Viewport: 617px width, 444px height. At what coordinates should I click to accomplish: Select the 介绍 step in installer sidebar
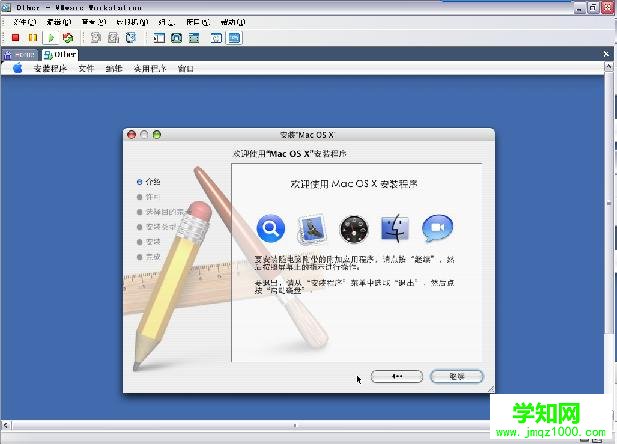pos(148,181)
